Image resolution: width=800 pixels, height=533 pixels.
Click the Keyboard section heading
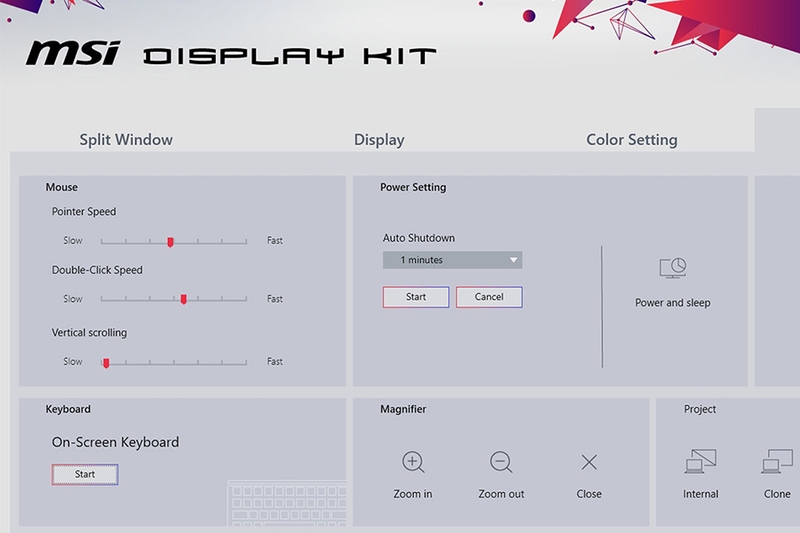coord(68,409)
